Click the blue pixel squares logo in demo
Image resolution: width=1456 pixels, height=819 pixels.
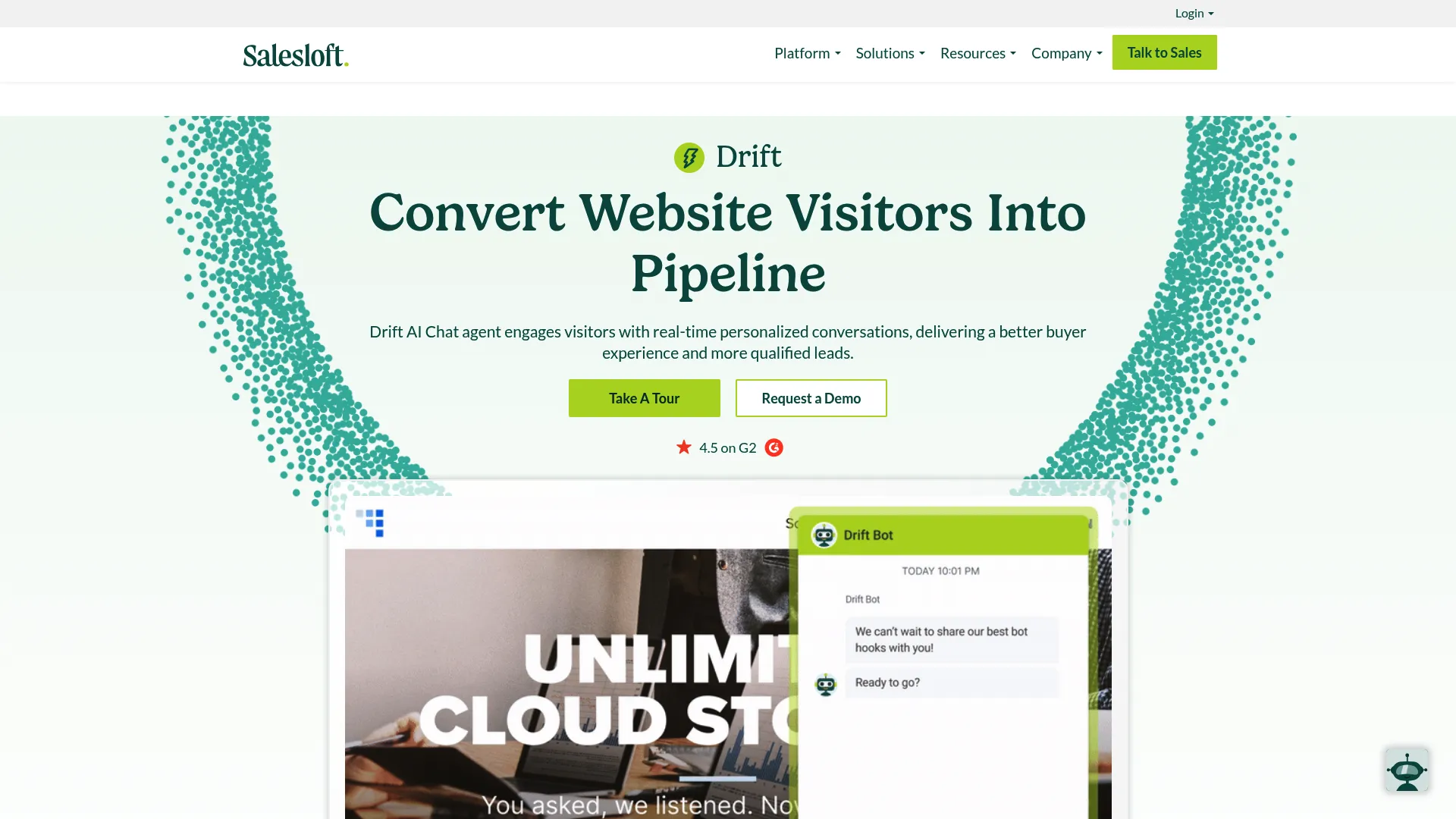(370, 522)
